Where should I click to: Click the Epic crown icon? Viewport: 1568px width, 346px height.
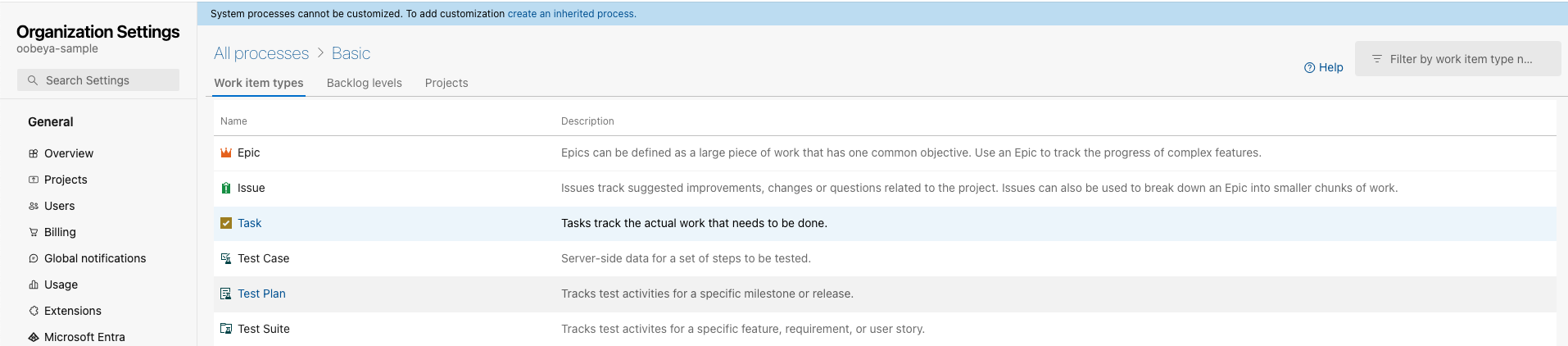tap(226, 153)
